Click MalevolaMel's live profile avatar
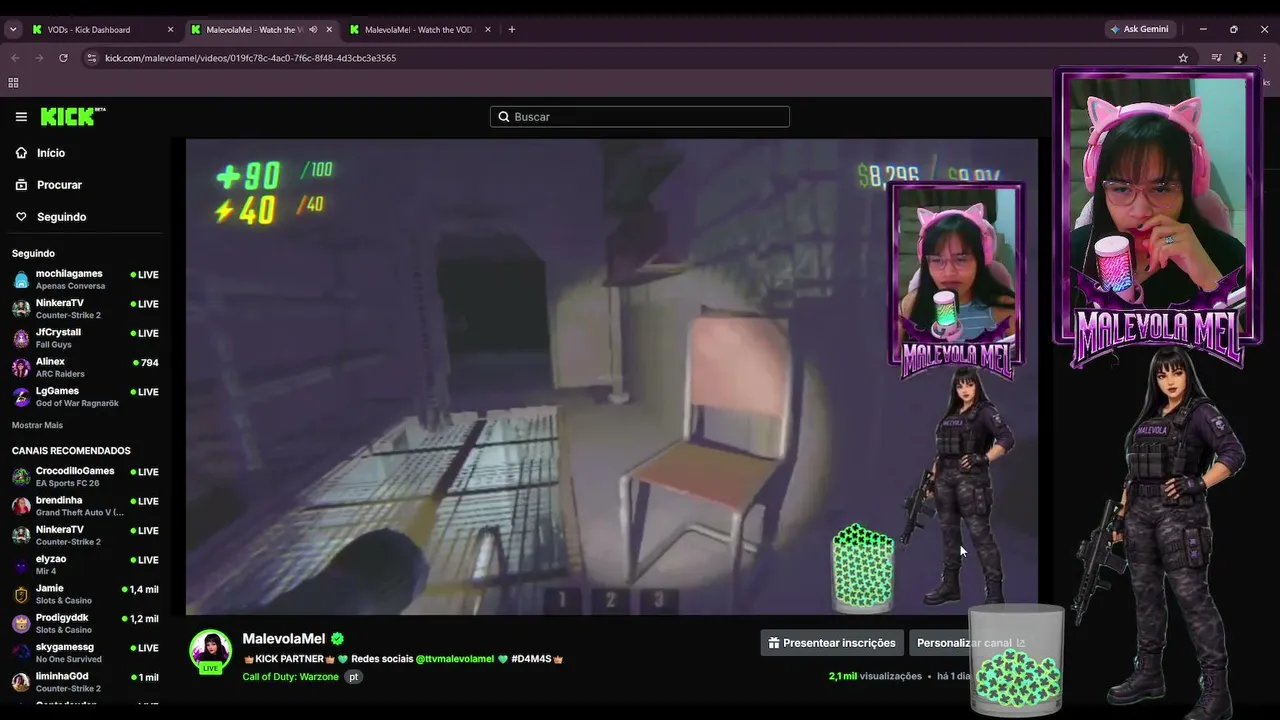This screenshot has width=1280, height=720. [211, 651]
